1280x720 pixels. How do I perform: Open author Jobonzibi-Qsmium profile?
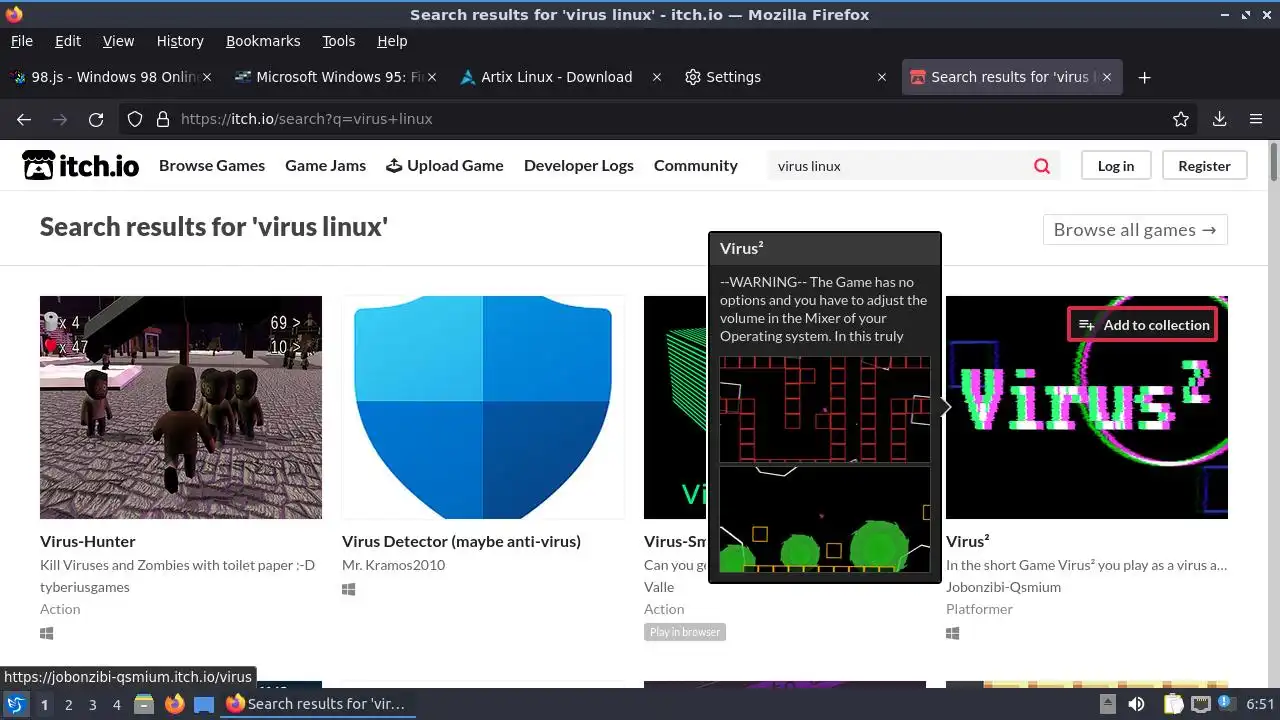click(1004, 587)
